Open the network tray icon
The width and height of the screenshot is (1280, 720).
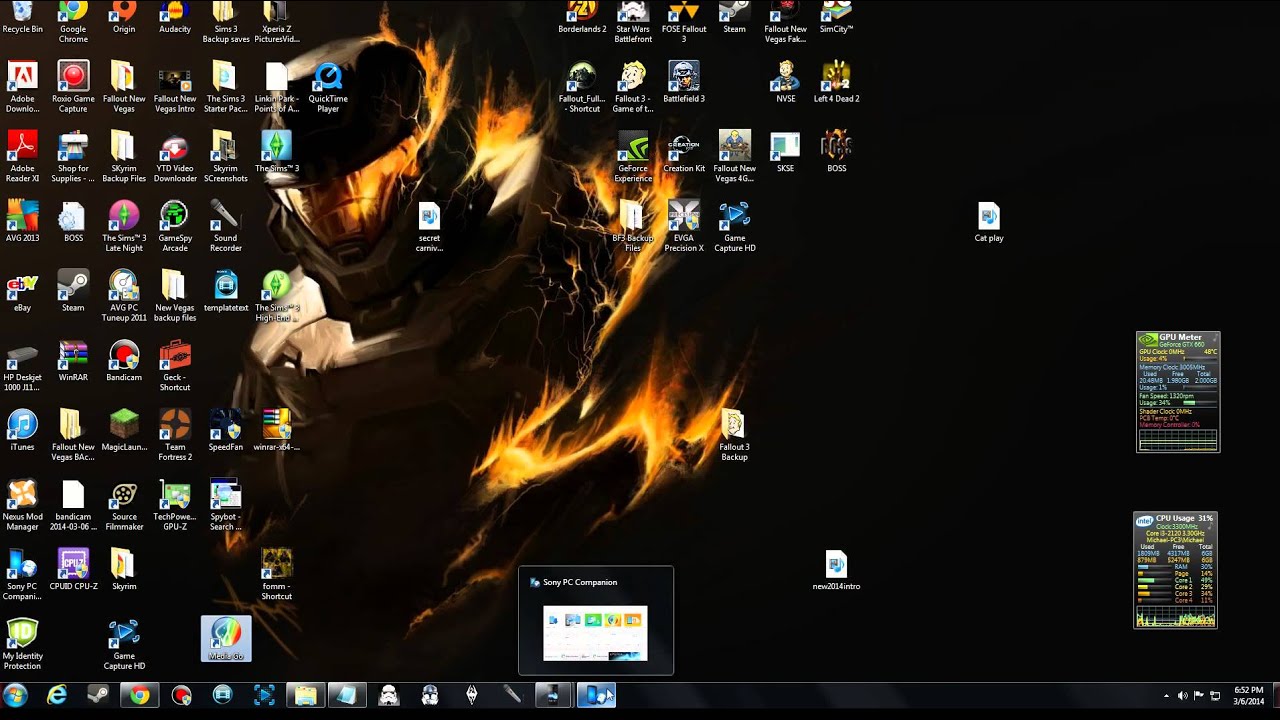tap(1215, 696)
